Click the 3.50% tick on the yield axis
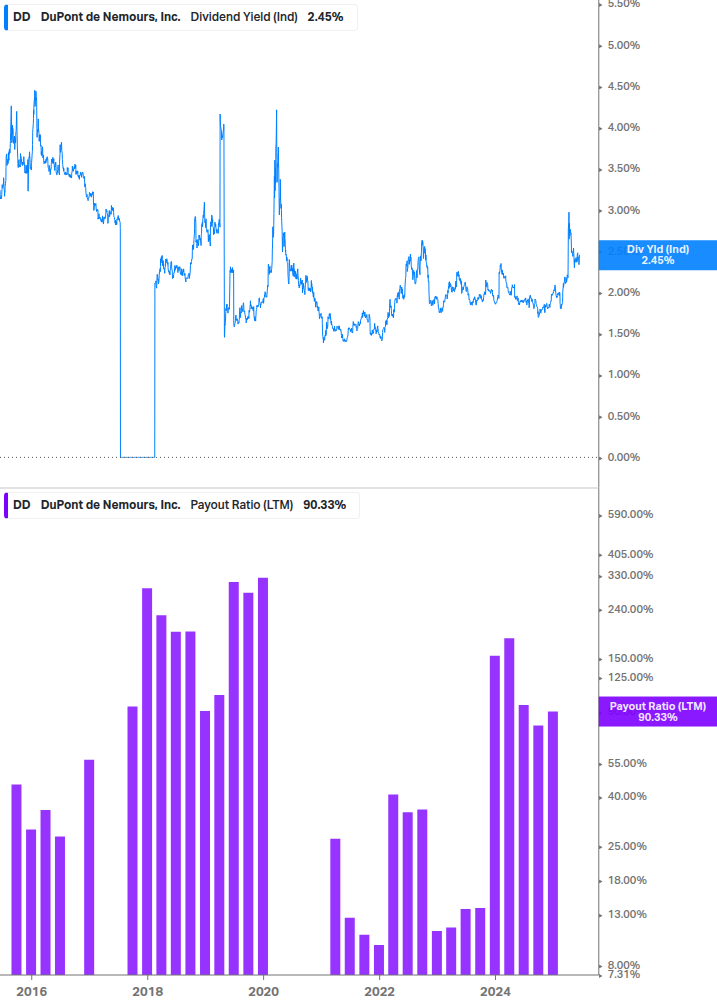Viewport: 717px width, 1005px height. click(x=623, y=169)
